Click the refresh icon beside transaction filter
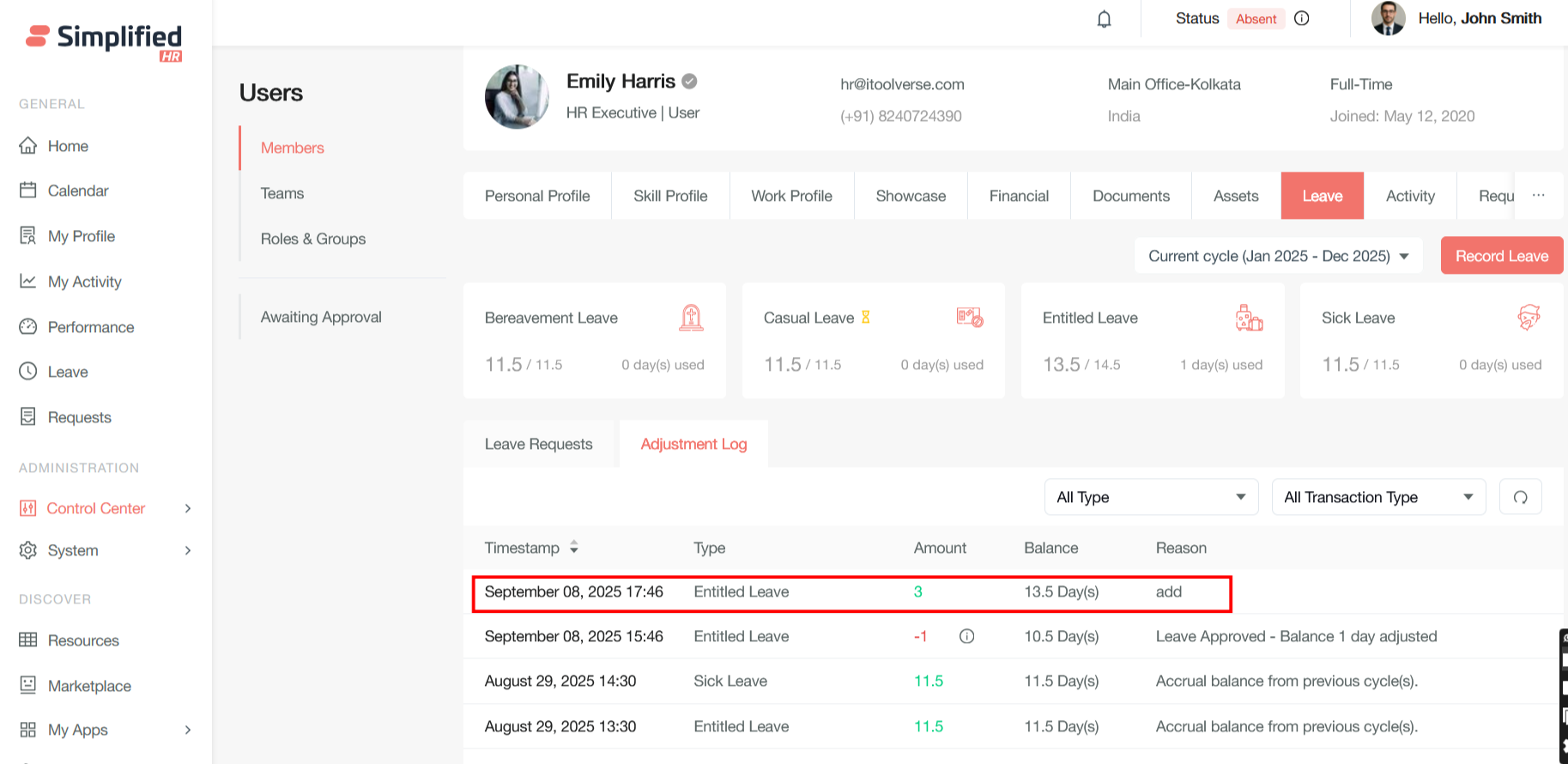Viewport: 1568px width, 764px height. click(x=1520, y=497)
